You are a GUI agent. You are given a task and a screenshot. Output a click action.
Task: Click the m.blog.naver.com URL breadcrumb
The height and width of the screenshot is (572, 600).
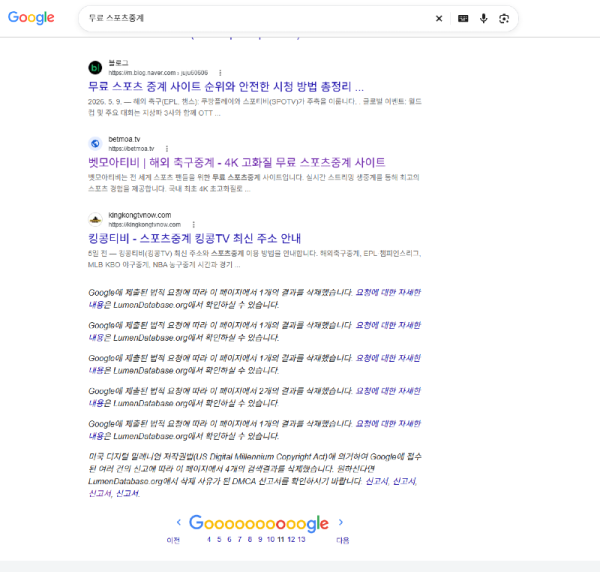(x=158, y=73)
